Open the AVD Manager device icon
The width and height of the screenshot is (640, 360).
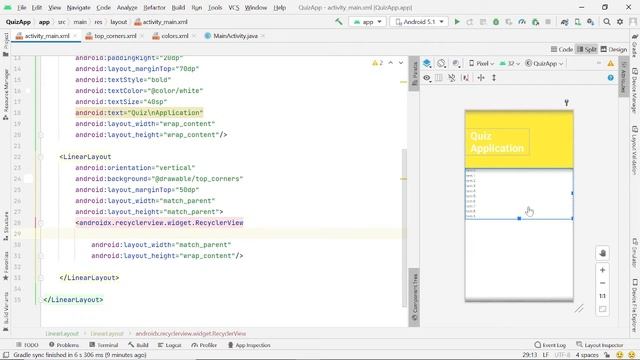[x=578, y=22]
